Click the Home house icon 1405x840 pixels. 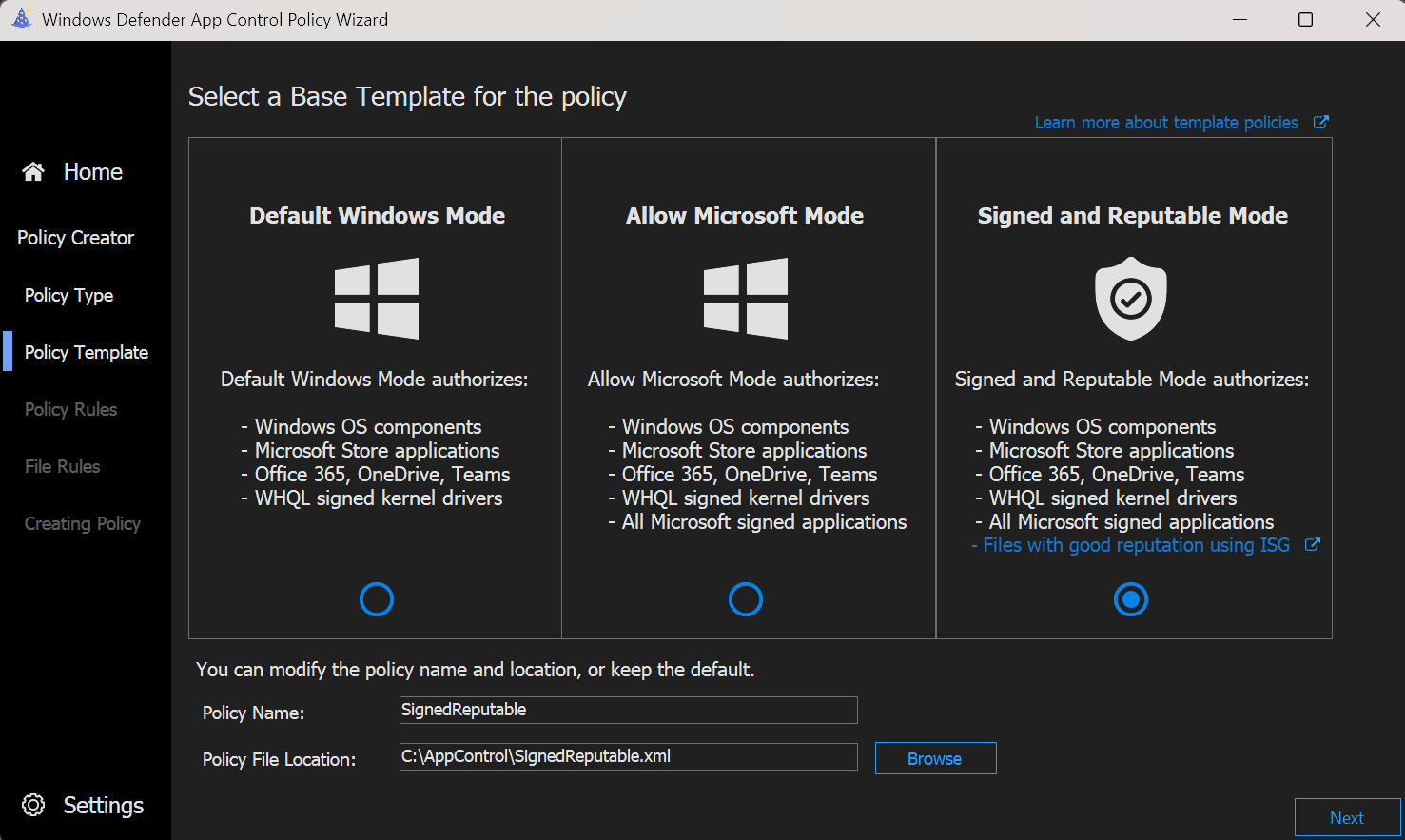pyautogui.click(x=33, y=171)
